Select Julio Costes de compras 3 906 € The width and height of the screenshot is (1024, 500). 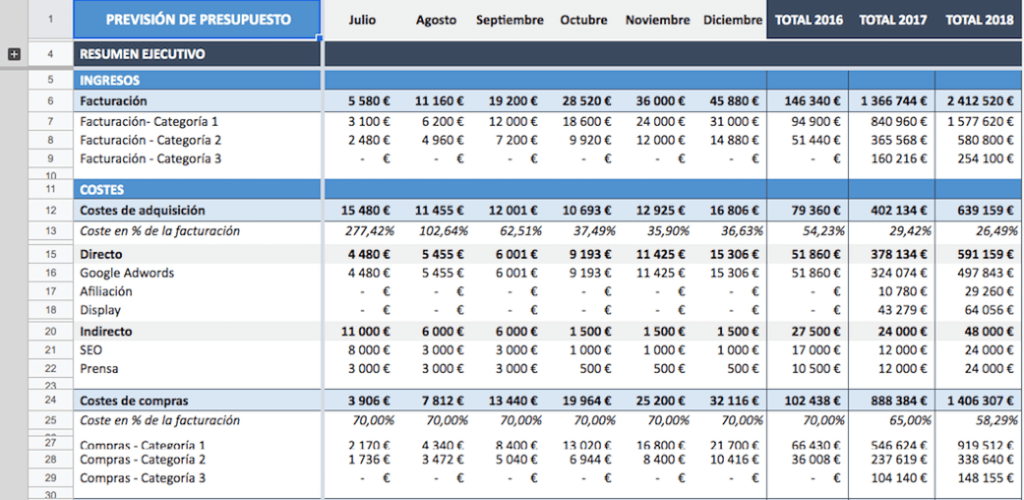pyautogui.click(x=369, y=400)
